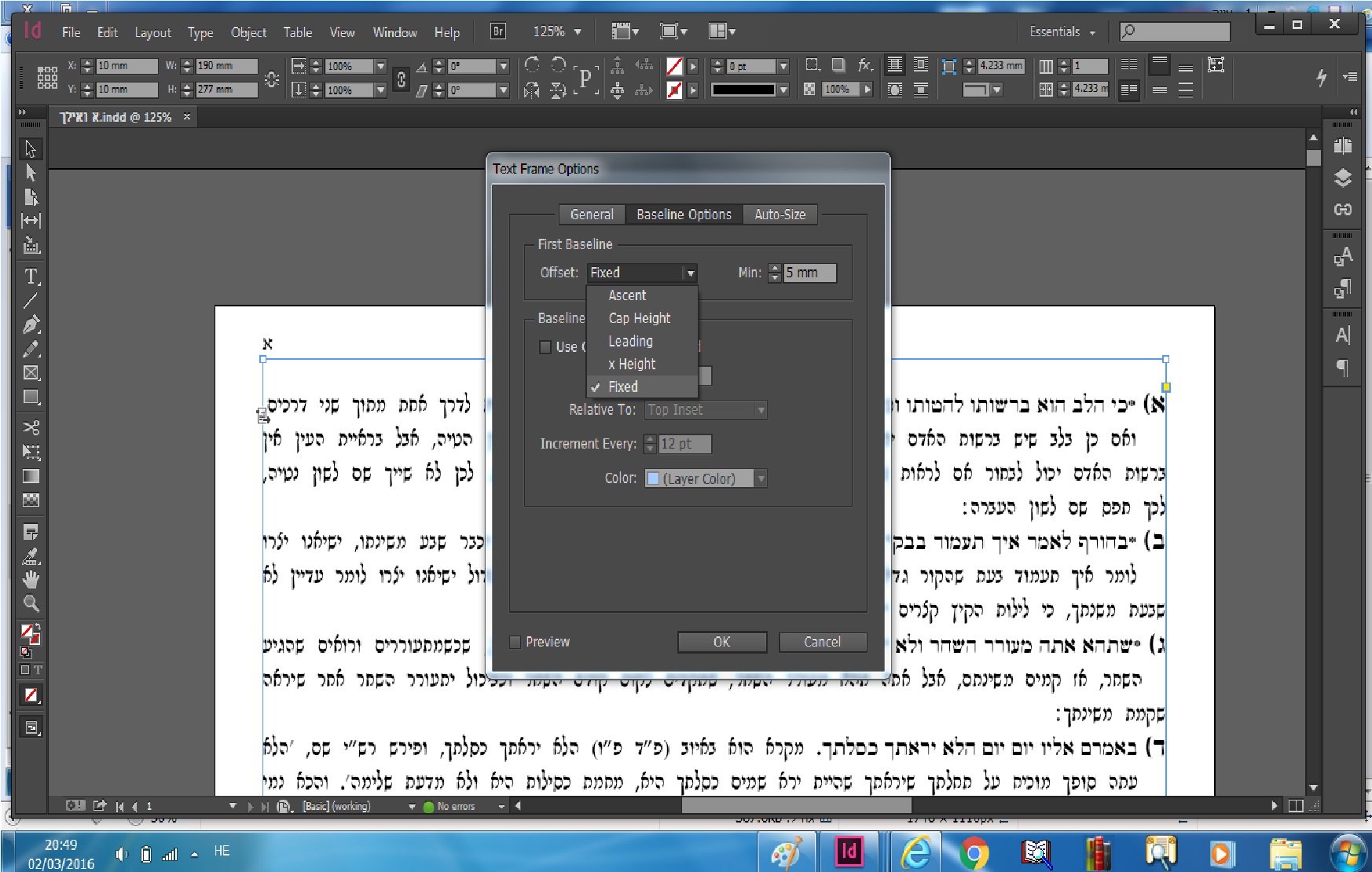Choose the Scissors tool
Screen dimensions: 1372x872
(x=31, y=427)
